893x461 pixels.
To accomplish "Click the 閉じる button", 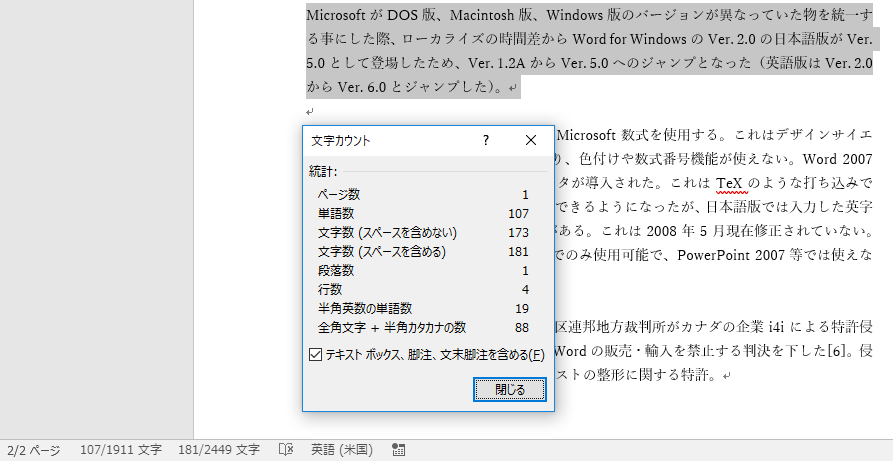I will pos(510,390).
